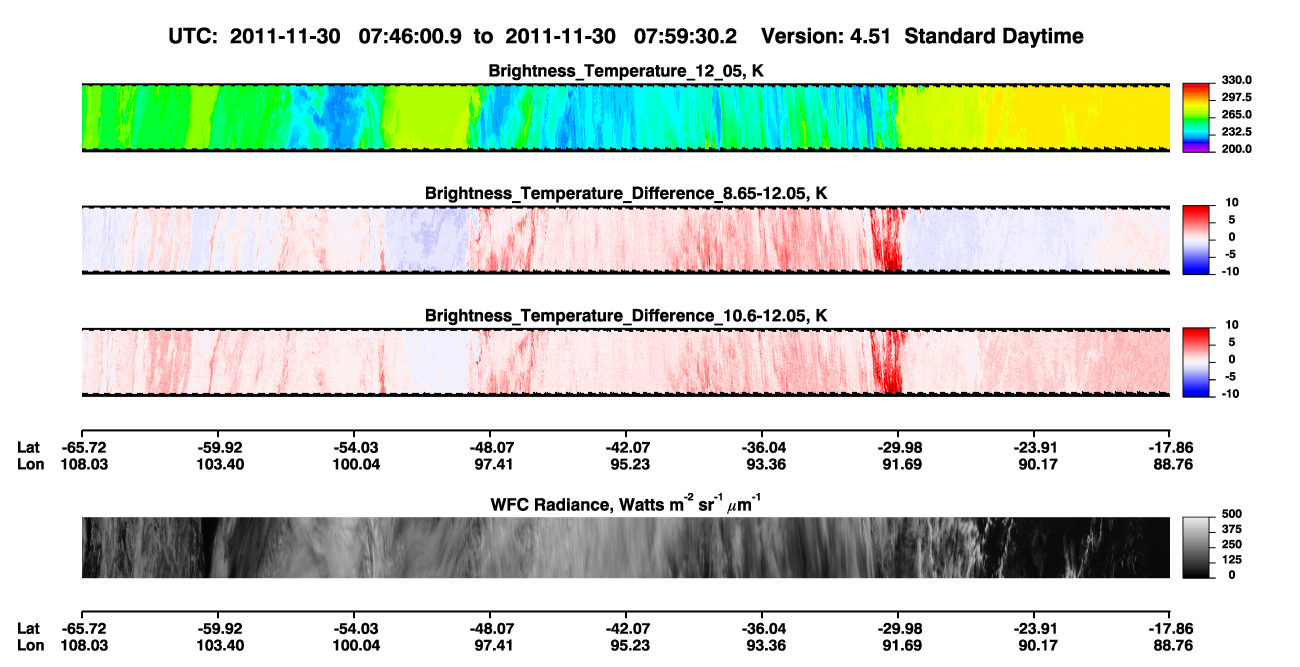Click the Brightness Temperature 12.05 image strip

[x=626, y=118]
